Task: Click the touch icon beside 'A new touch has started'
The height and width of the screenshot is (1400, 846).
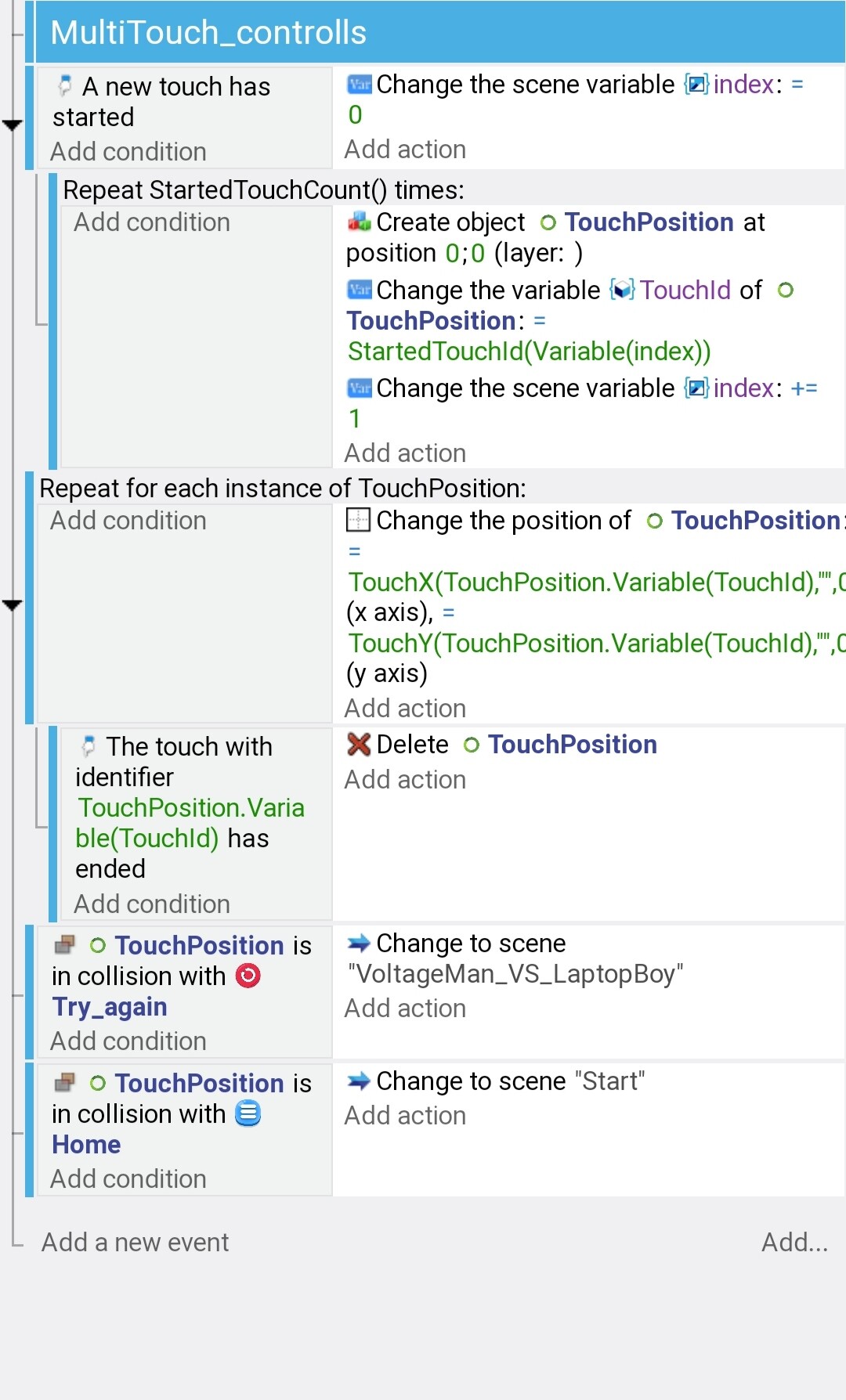Action: coord(65,85)
